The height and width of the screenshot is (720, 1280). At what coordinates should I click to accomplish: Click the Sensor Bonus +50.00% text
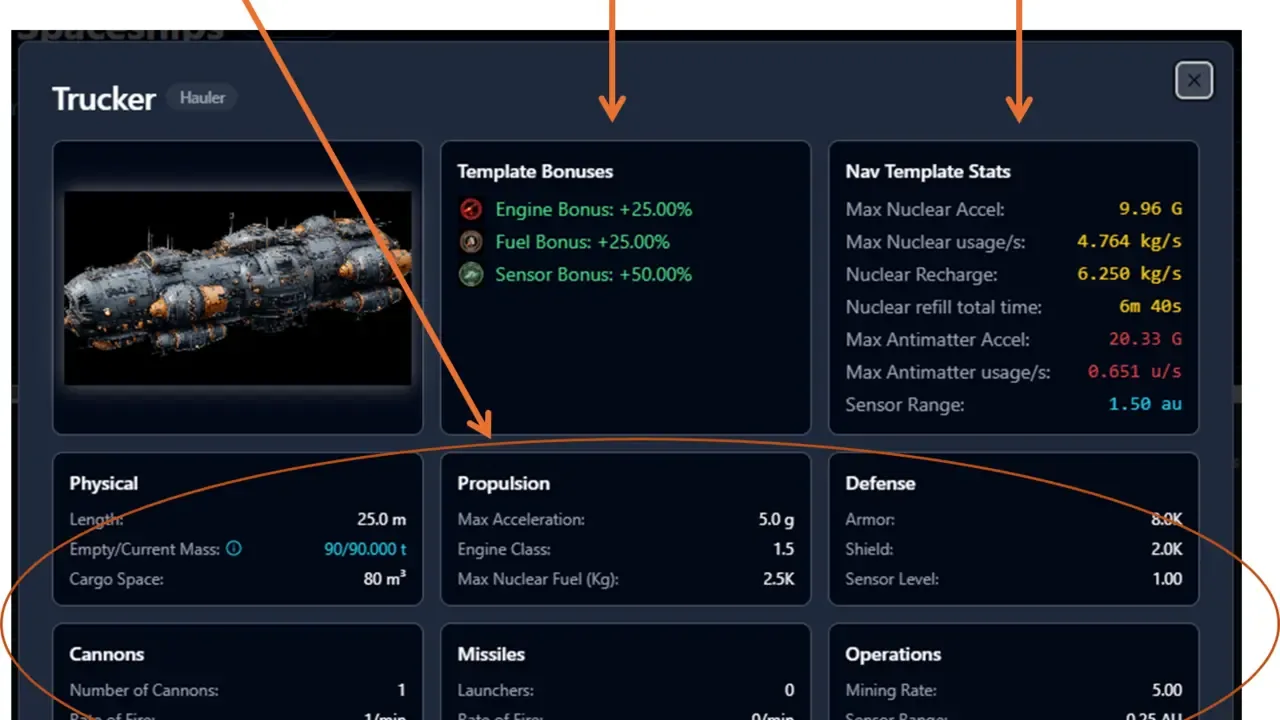tap(593, 275)
